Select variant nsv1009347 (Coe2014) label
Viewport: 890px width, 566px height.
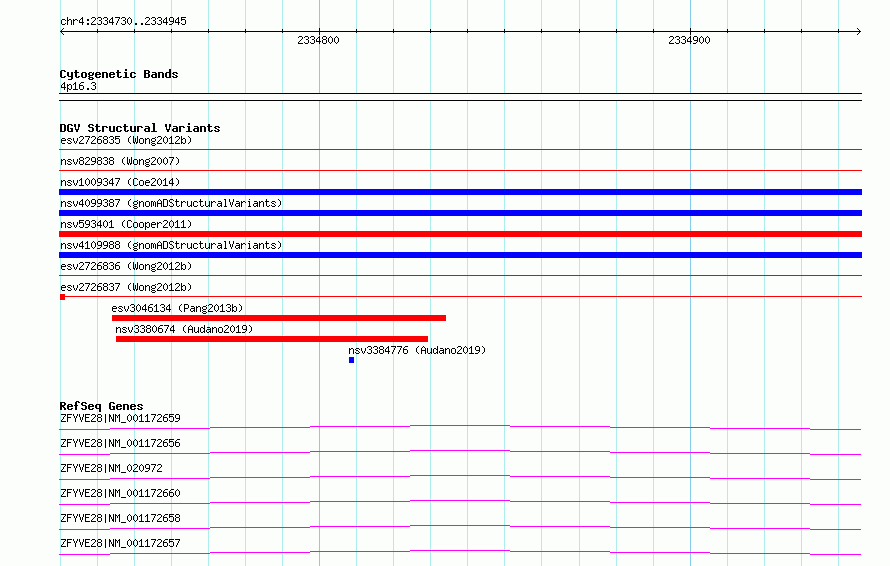click(x=120, y=182)
